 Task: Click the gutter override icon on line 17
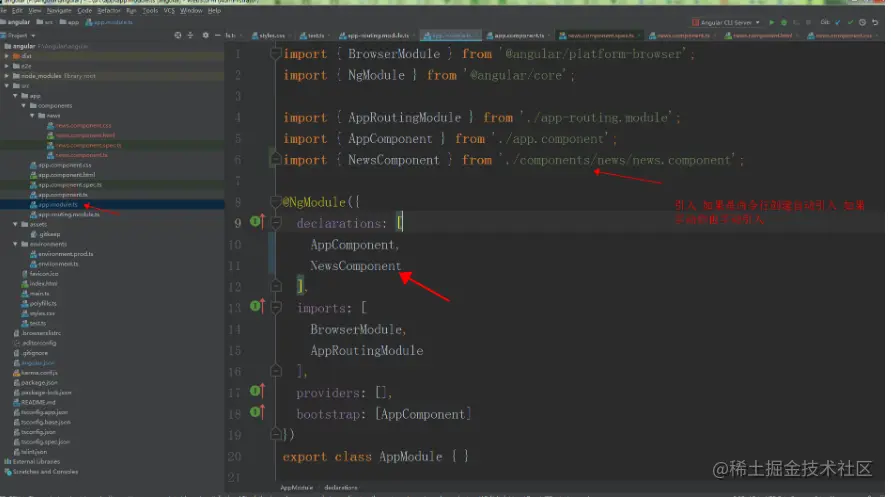(x=257, y=391)
